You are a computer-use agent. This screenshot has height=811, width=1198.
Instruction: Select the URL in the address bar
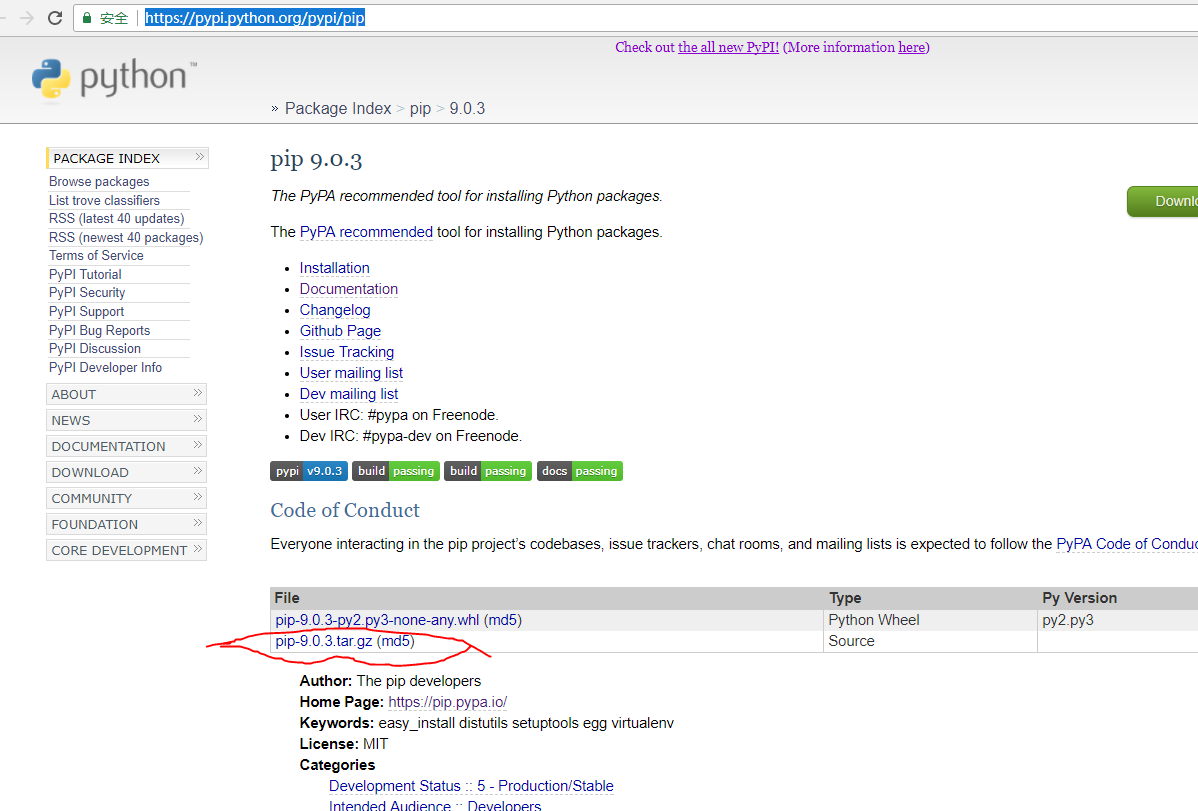(x=254, y=18)
